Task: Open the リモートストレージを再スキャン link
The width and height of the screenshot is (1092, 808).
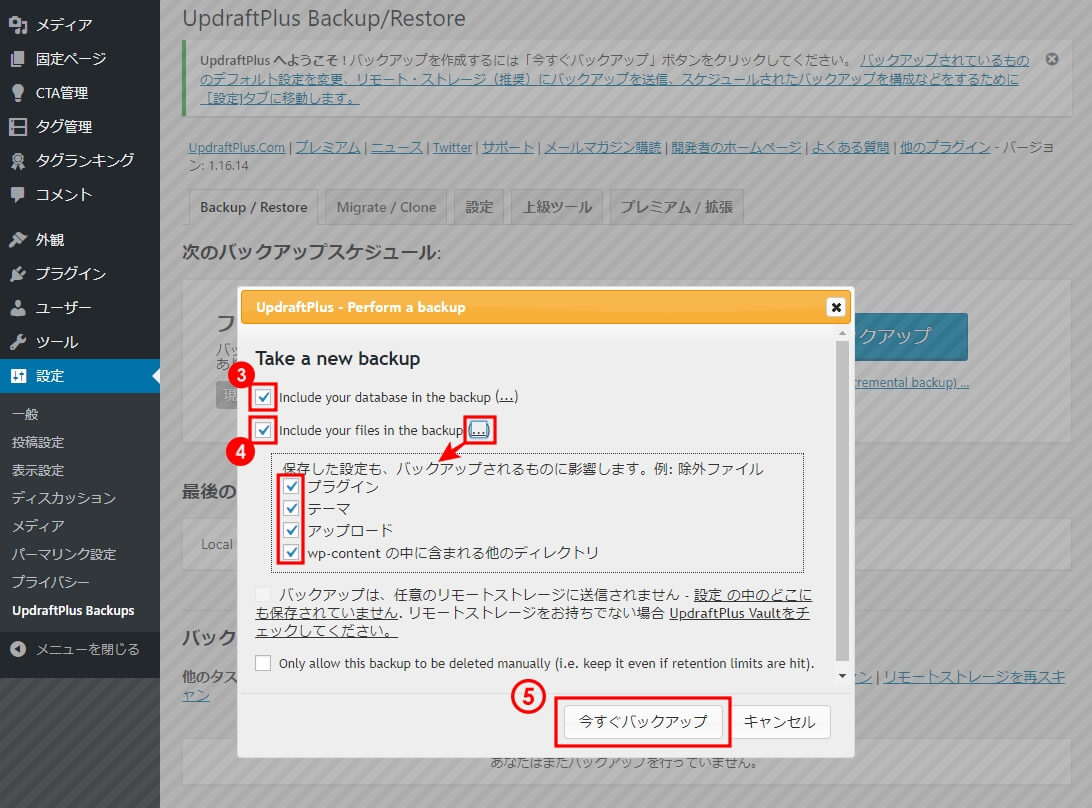Action: click(x=974, y=677)
